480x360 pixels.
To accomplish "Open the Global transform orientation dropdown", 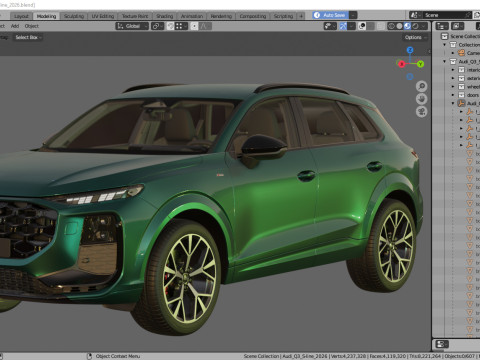I will 132,26.
